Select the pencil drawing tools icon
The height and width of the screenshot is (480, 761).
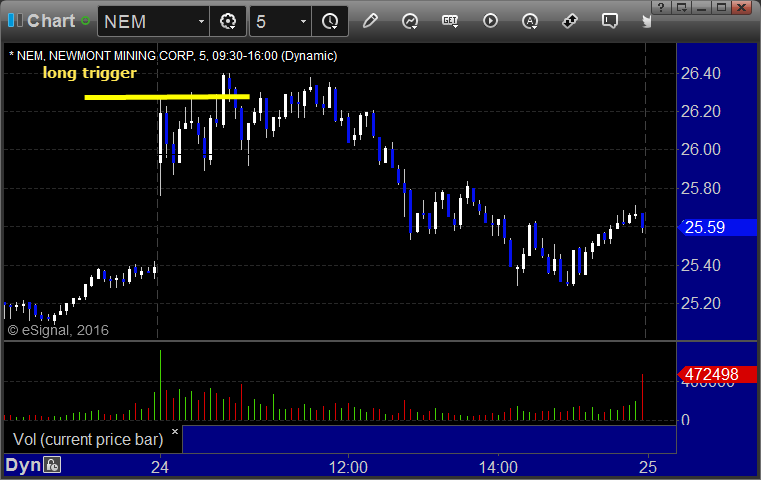click(x=370, y=21)
